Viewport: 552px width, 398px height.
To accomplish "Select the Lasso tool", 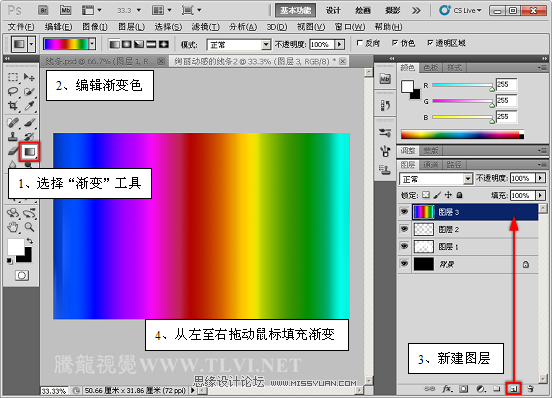I will point(13,91).
